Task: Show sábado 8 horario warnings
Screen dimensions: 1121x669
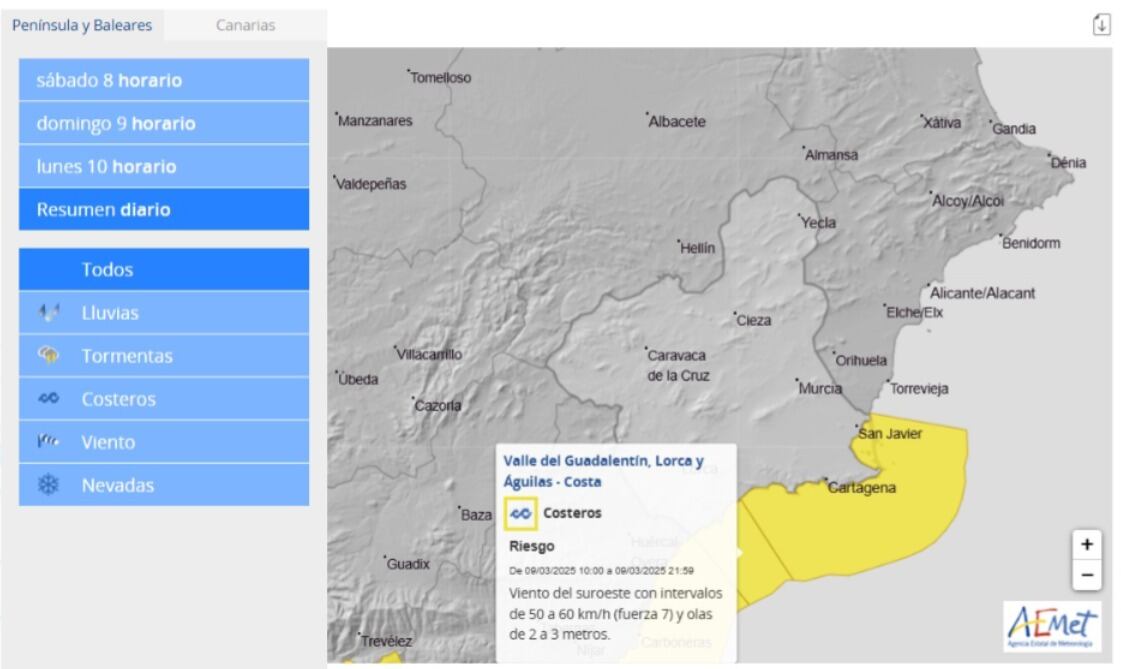Action: coord(164,81)
